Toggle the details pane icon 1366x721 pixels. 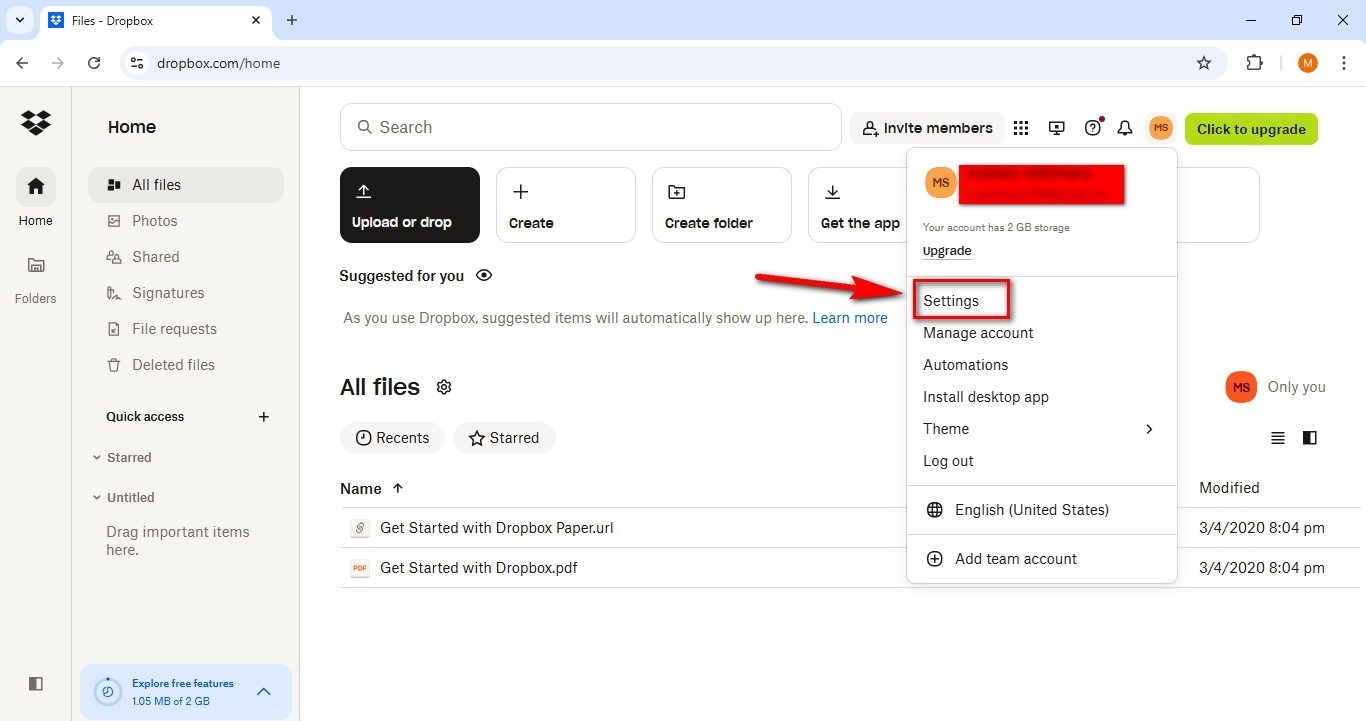click(1310, 438)
